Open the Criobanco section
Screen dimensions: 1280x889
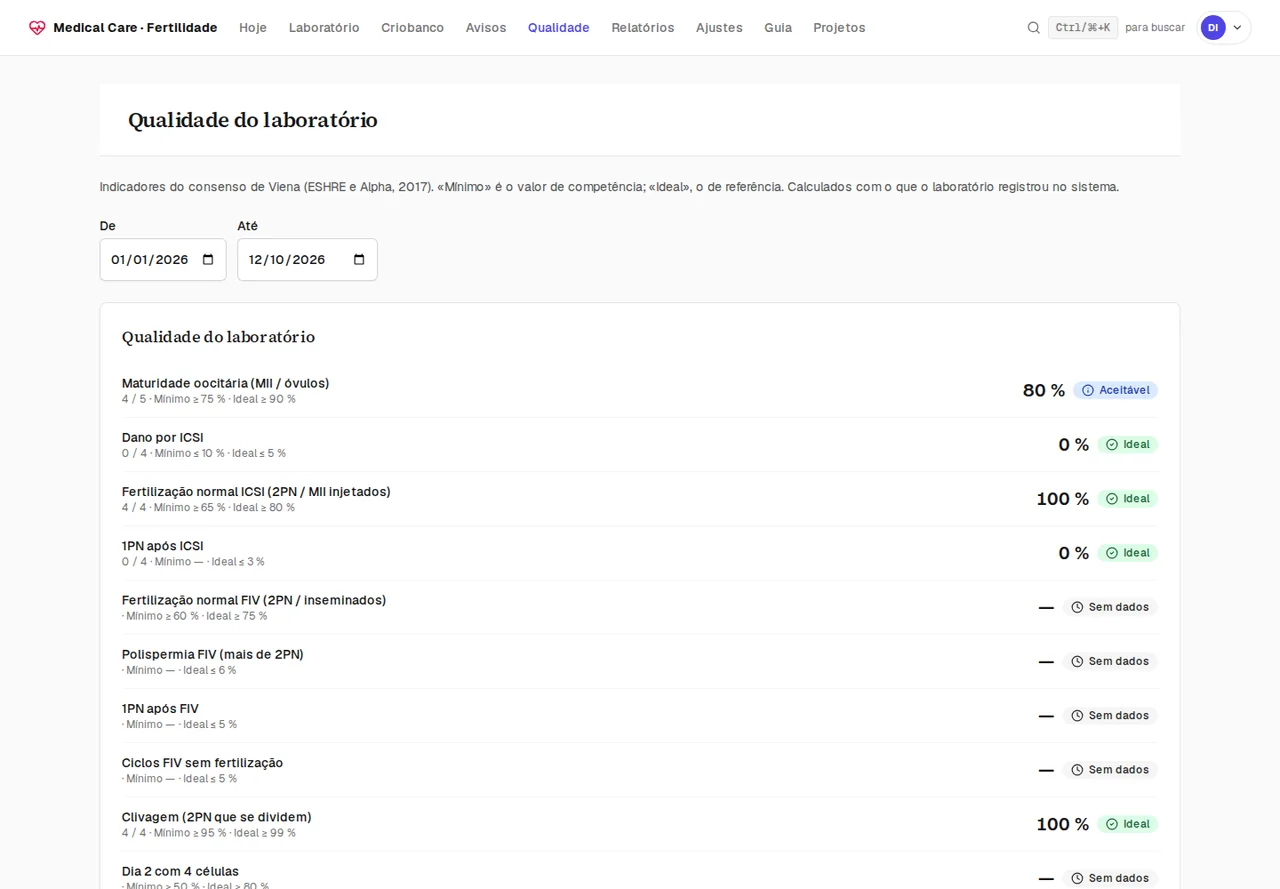pos(412,28)
